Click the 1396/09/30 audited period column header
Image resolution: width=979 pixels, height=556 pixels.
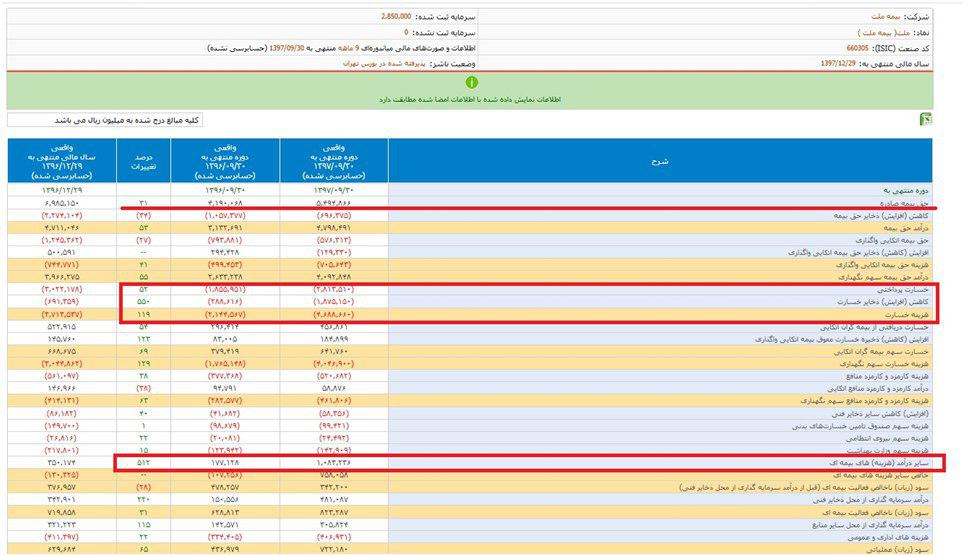(x=225, y=162)
